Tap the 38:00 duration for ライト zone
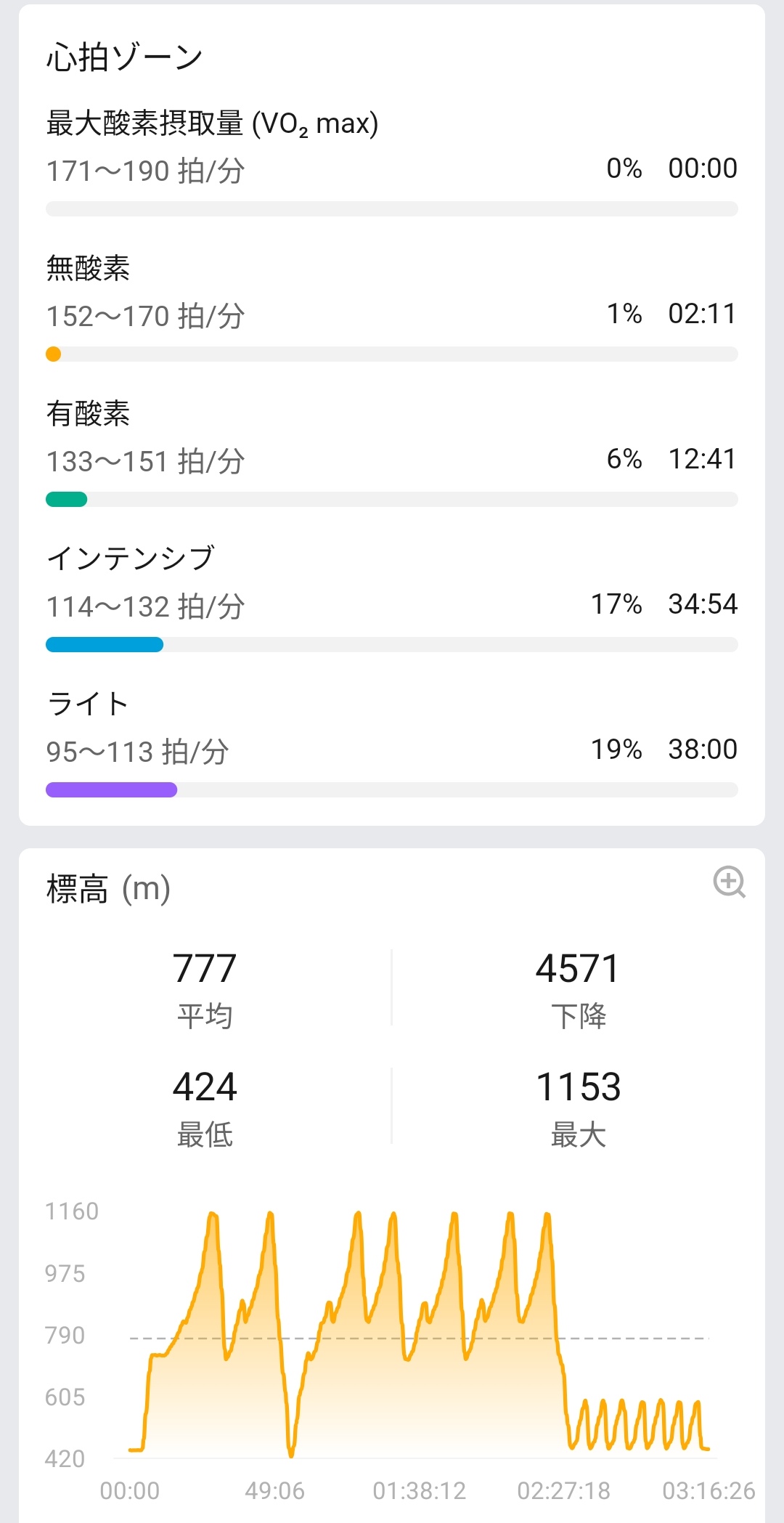The height and width of the screenshot is (1523, 784). pos(702,750)
